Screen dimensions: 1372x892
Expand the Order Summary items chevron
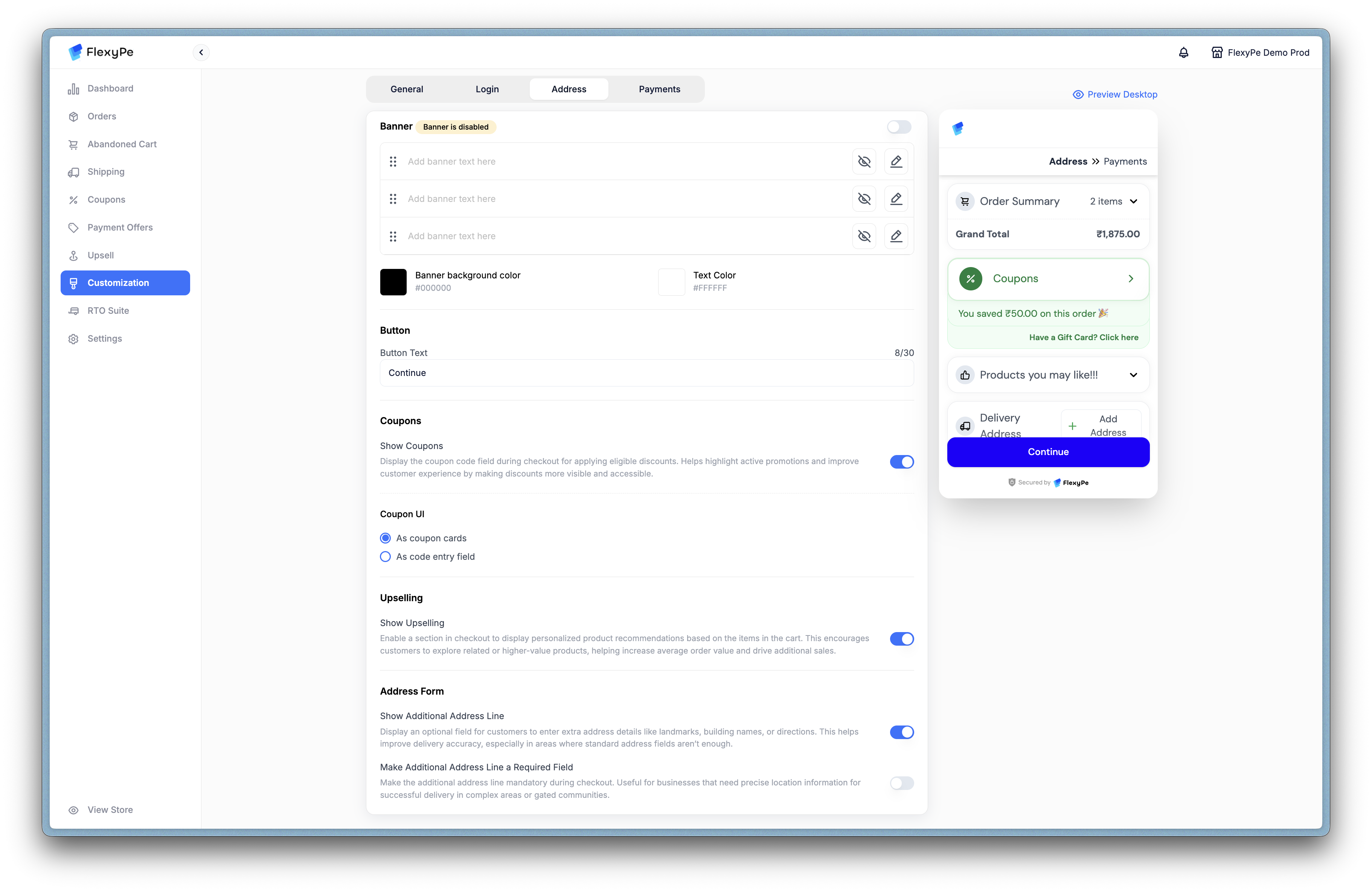(x=1133, y=201)
